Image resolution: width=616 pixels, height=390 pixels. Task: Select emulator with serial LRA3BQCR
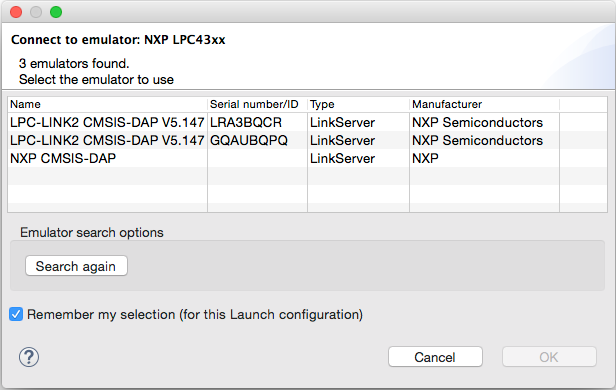(307, 122)
